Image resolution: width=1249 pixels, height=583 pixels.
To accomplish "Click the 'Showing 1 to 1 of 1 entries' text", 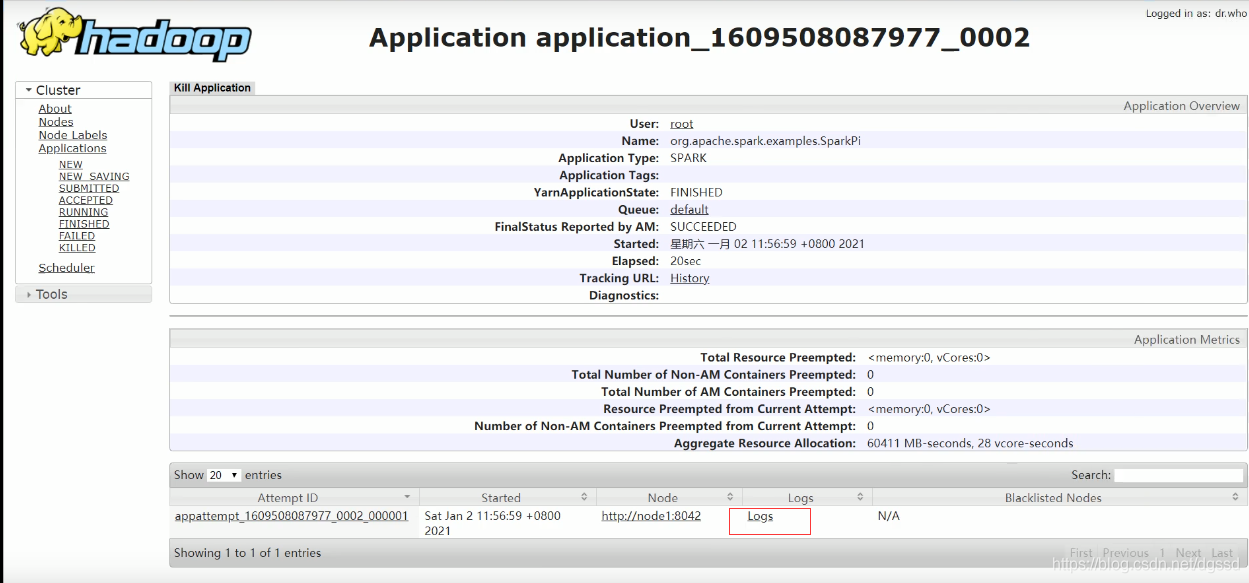I will click(x=248, y=553).
